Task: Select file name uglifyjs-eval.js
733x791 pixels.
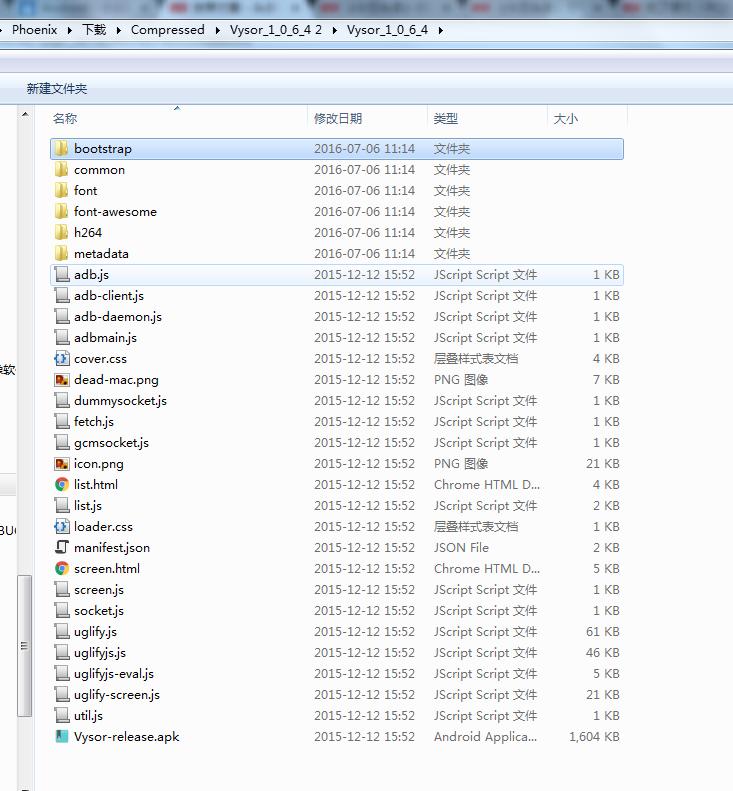Action: pyautogui.click(x=114, y=673)
